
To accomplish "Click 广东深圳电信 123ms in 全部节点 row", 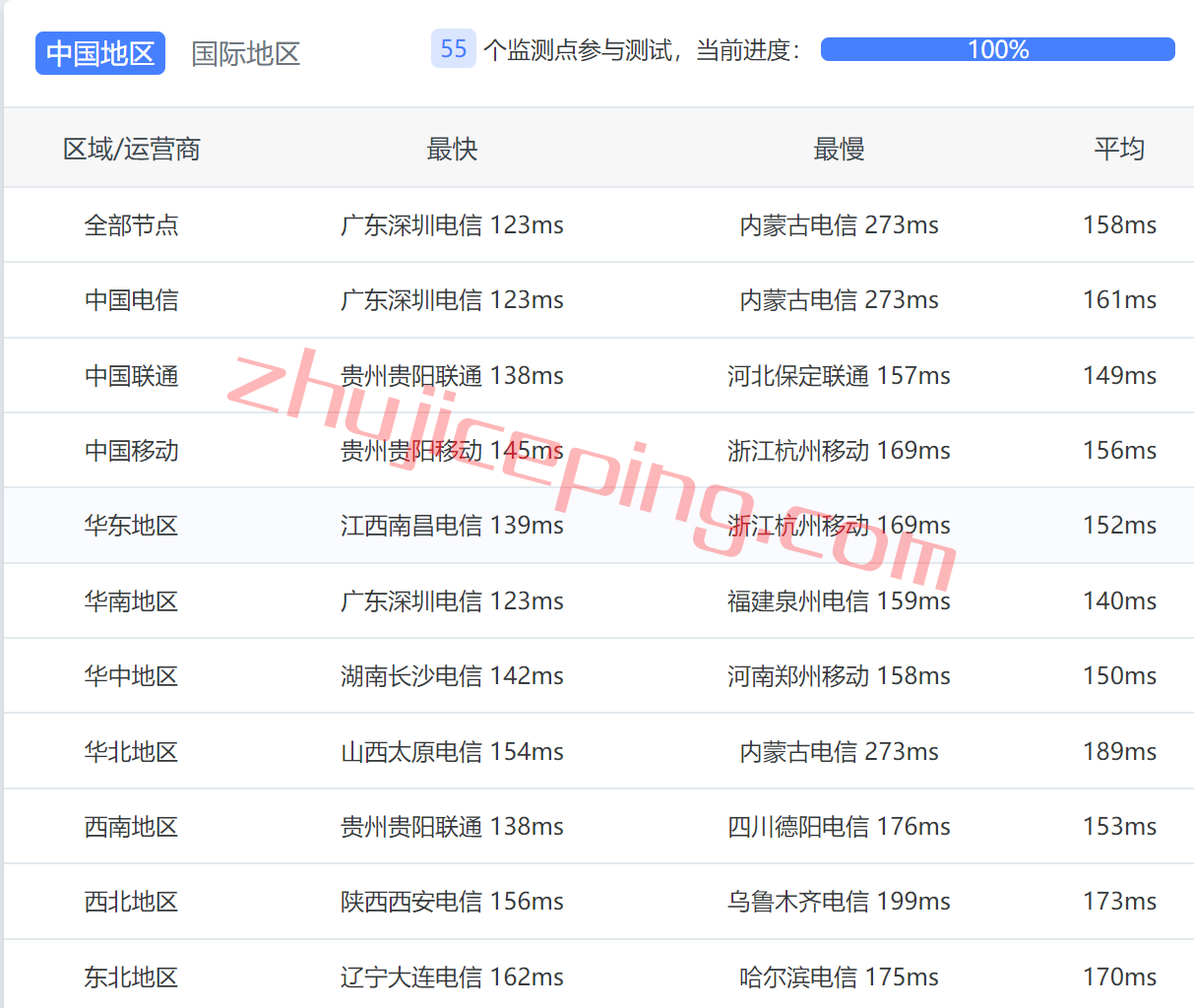I will pyautogui.click(x=452, y=224).
